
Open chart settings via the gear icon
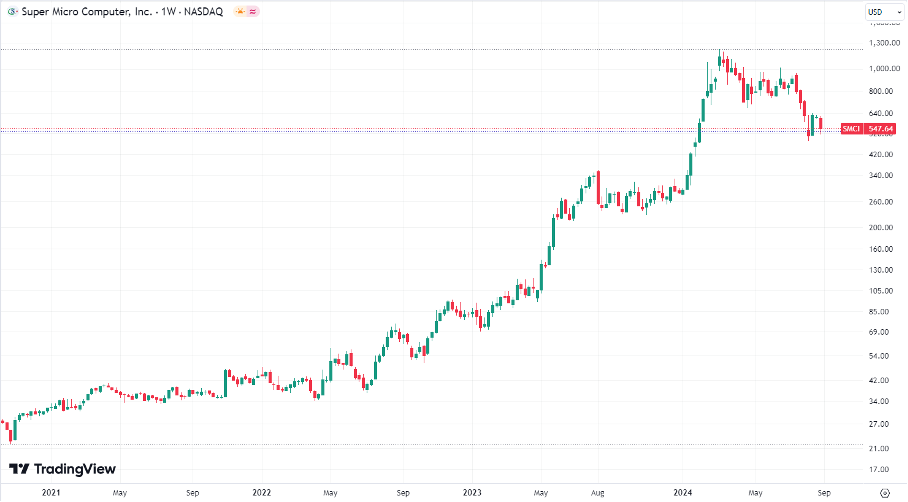[883, 492]
